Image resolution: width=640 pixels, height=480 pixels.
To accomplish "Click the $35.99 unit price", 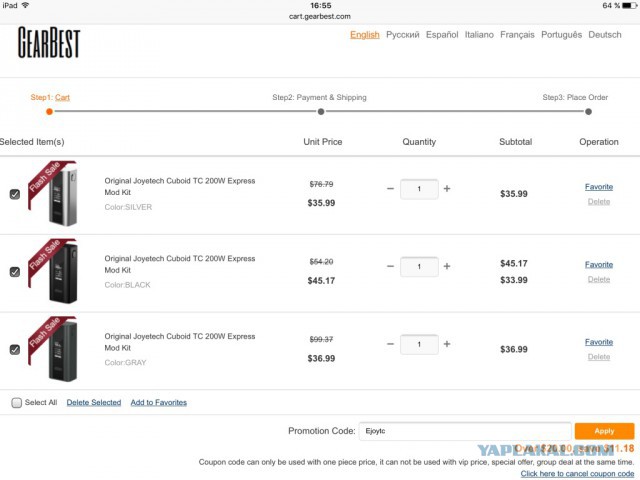I will [321, 203].
